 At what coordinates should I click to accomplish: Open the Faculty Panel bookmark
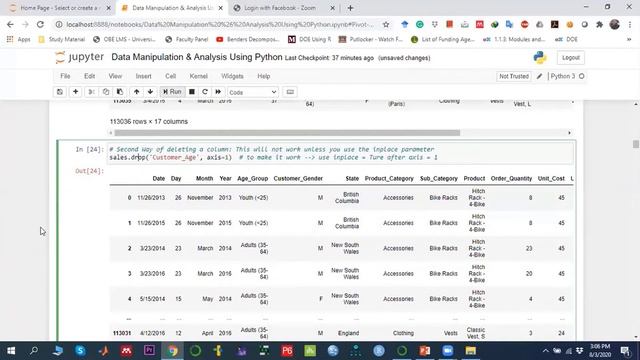point(187,40)
